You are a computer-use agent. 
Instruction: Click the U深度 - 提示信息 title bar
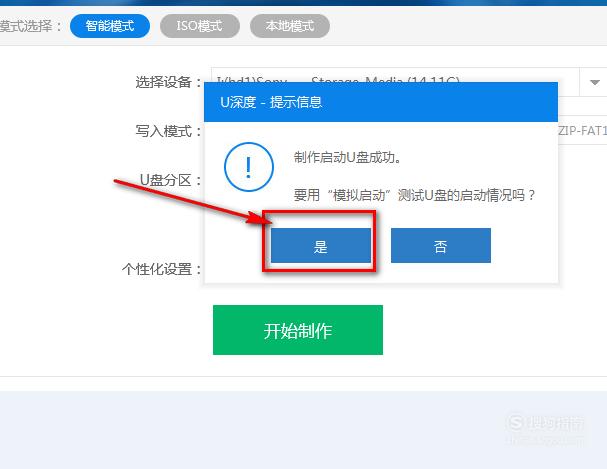(x=381, y=102)
